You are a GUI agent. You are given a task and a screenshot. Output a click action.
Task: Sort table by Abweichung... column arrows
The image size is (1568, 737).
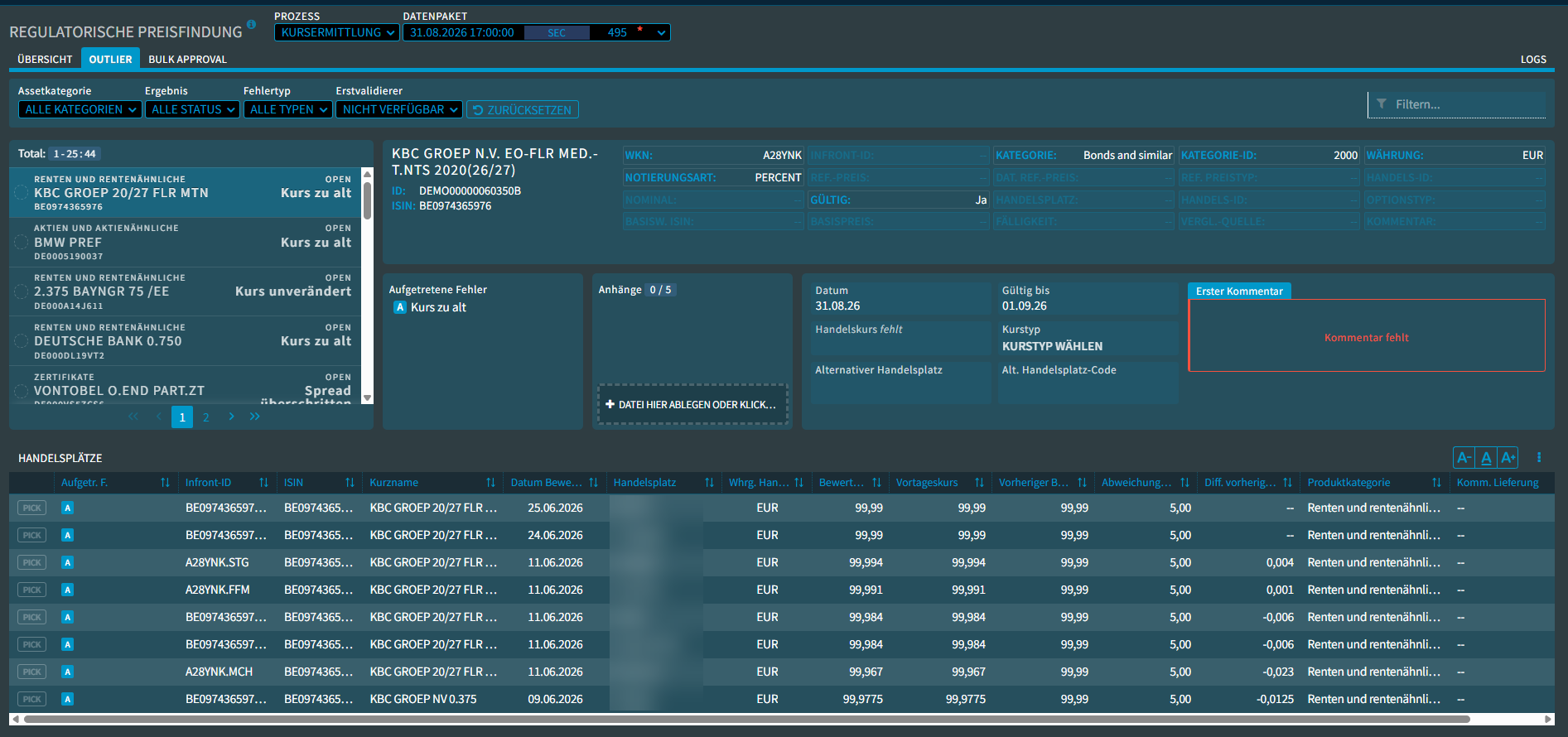[1184, 482]
